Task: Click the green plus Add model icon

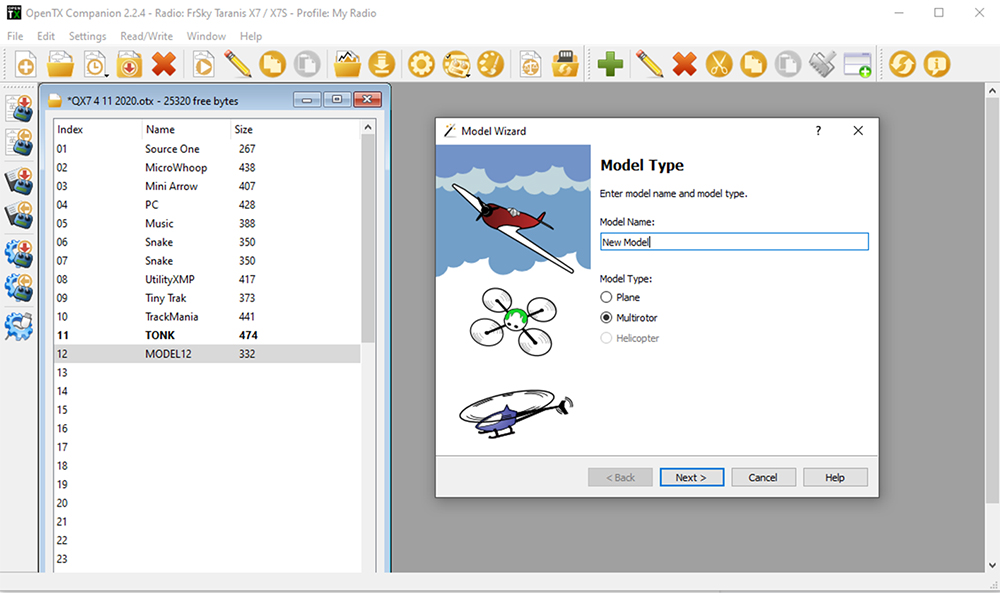Action: click(x=610, y=64)
